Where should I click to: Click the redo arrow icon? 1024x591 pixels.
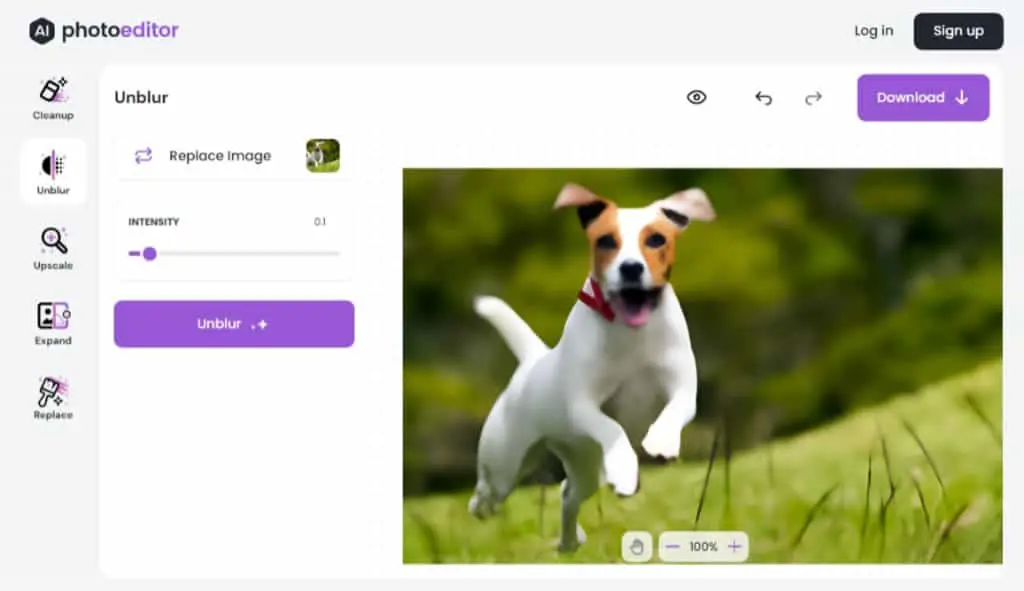(x=813, y=98)
